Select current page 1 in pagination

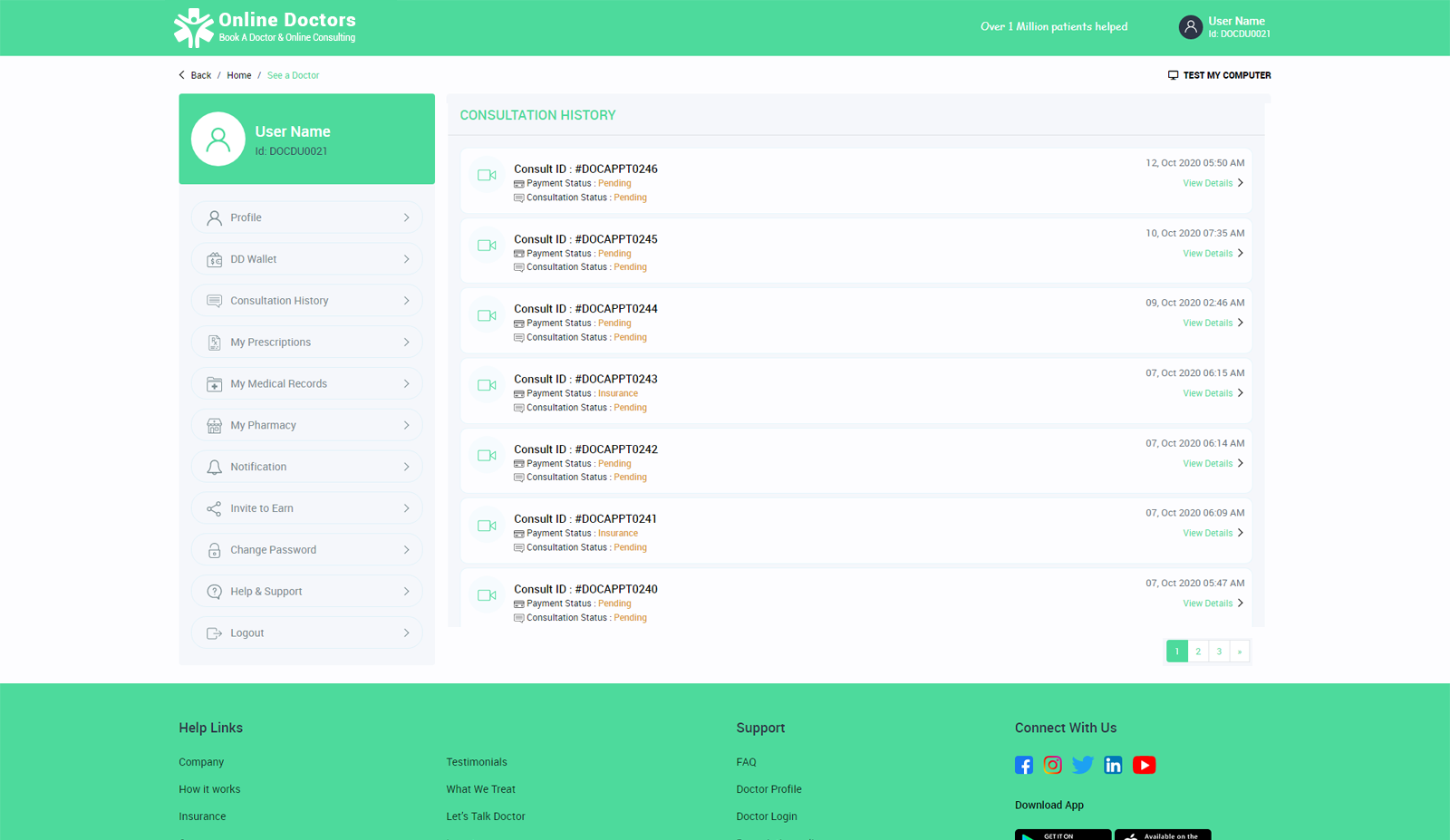point(1177,652)
